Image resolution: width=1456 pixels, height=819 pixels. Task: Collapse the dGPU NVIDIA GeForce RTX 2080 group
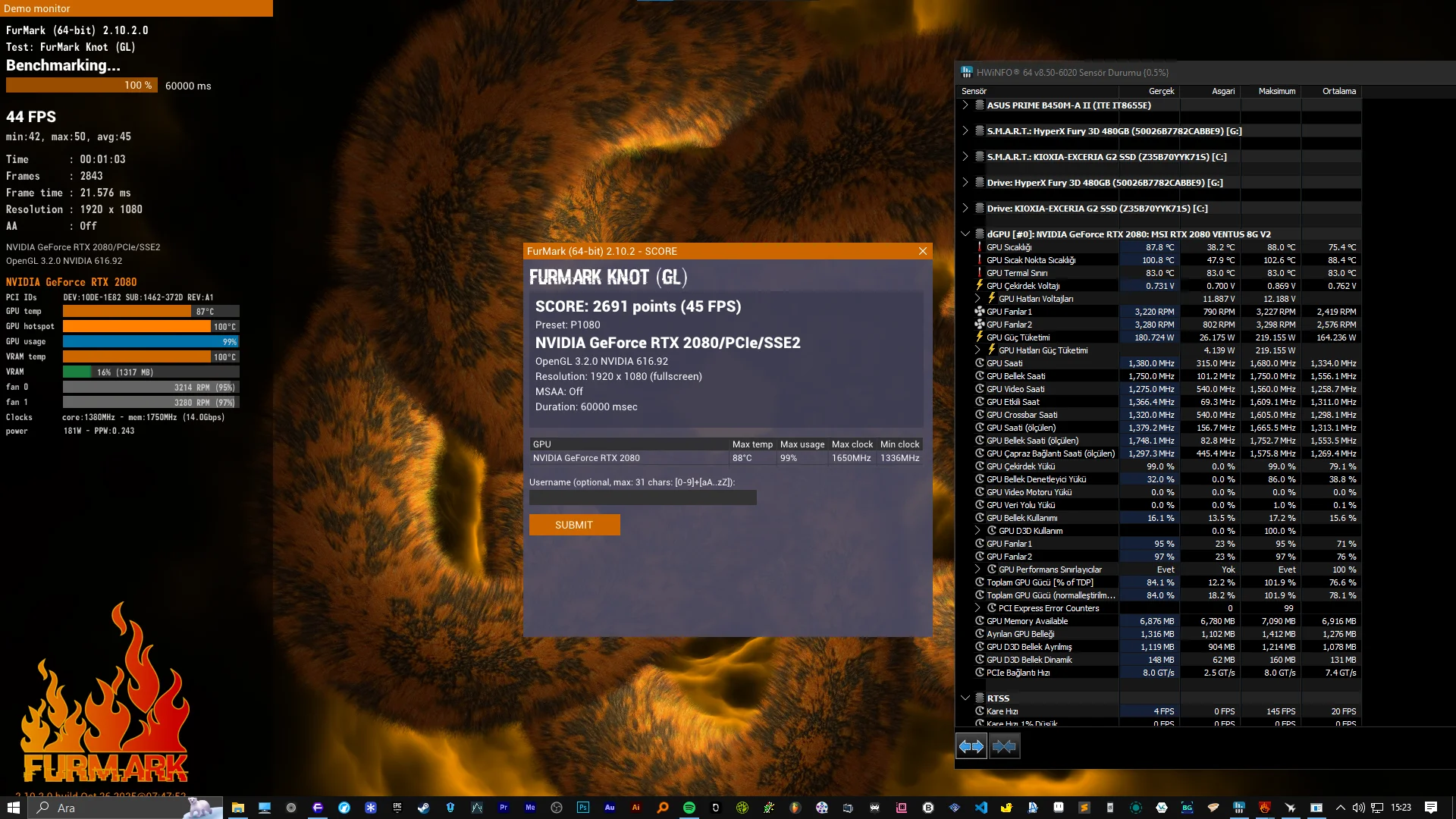965,234
